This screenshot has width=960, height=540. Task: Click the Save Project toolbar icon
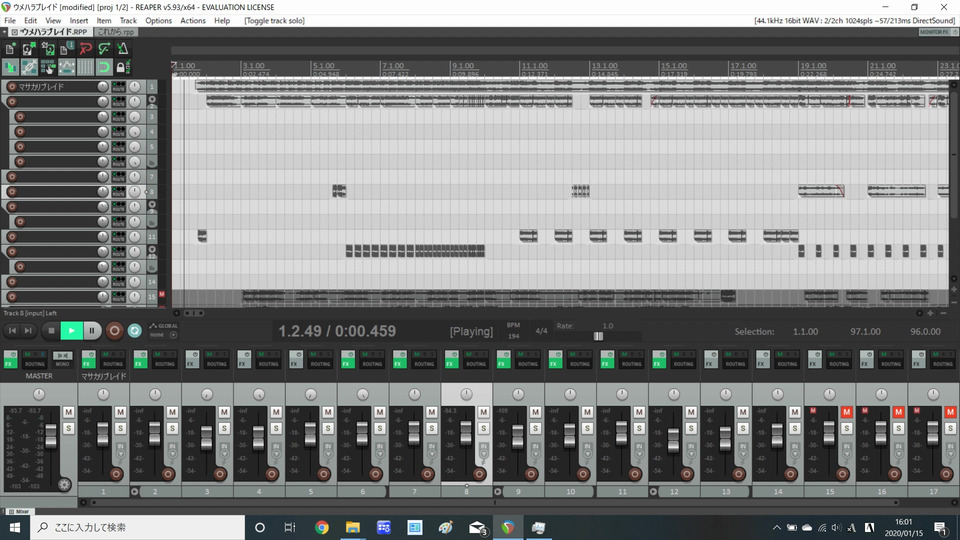pos(48,49)
